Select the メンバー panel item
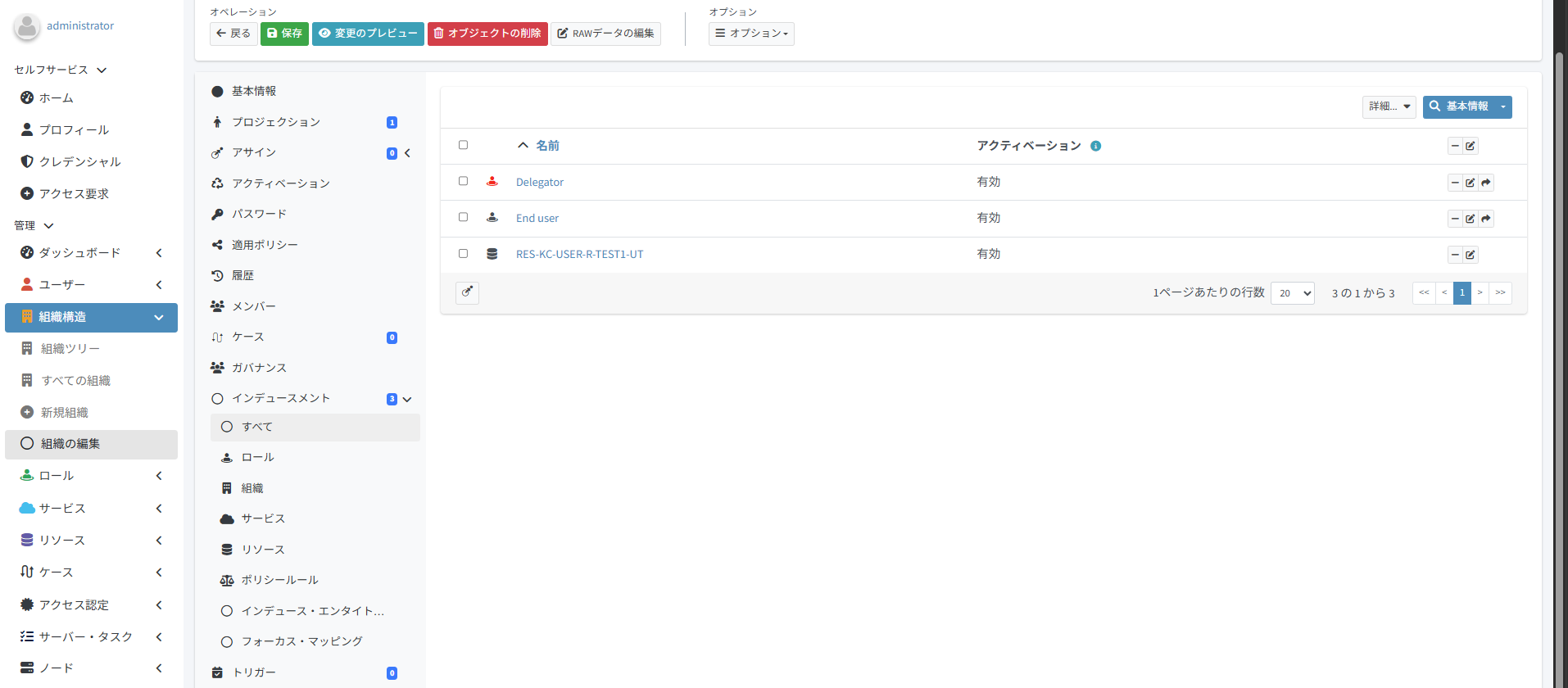This screenshot has width=1568, height=688. coord(315,306)
